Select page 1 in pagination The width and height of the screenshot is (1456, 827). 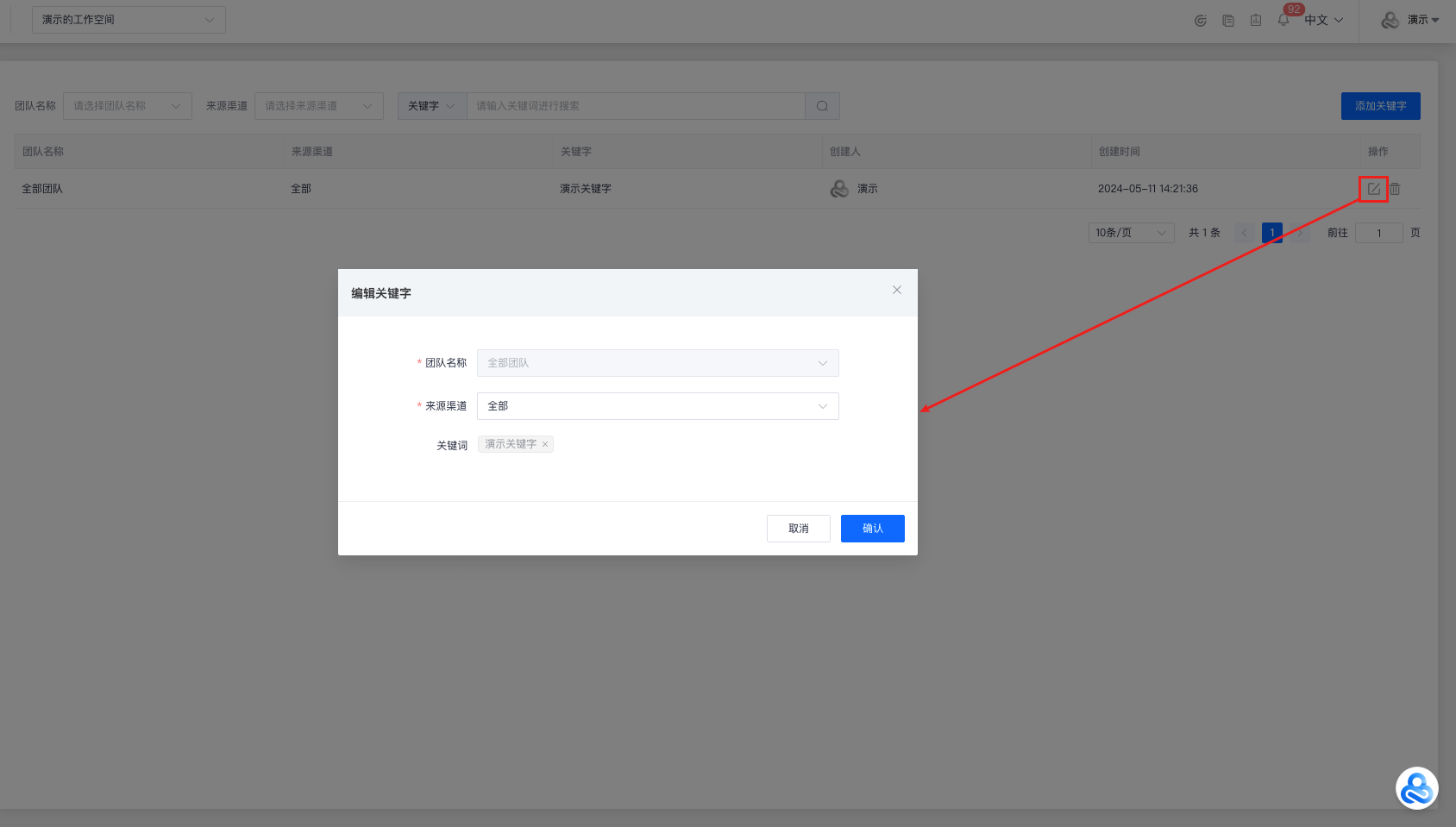[1271, 233]
